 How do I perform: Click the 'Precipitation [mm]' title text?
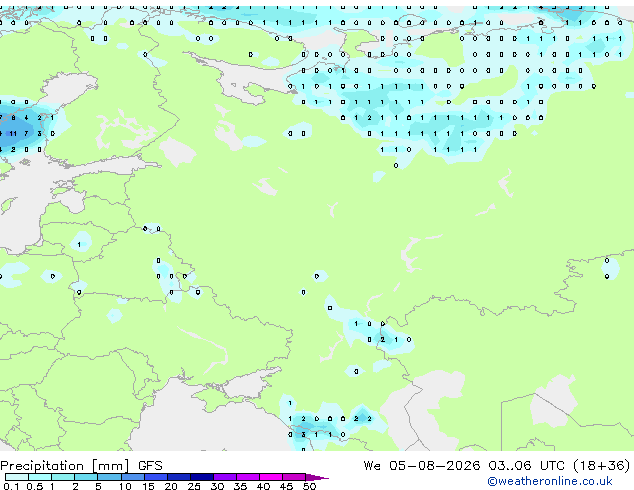point(65,466)
